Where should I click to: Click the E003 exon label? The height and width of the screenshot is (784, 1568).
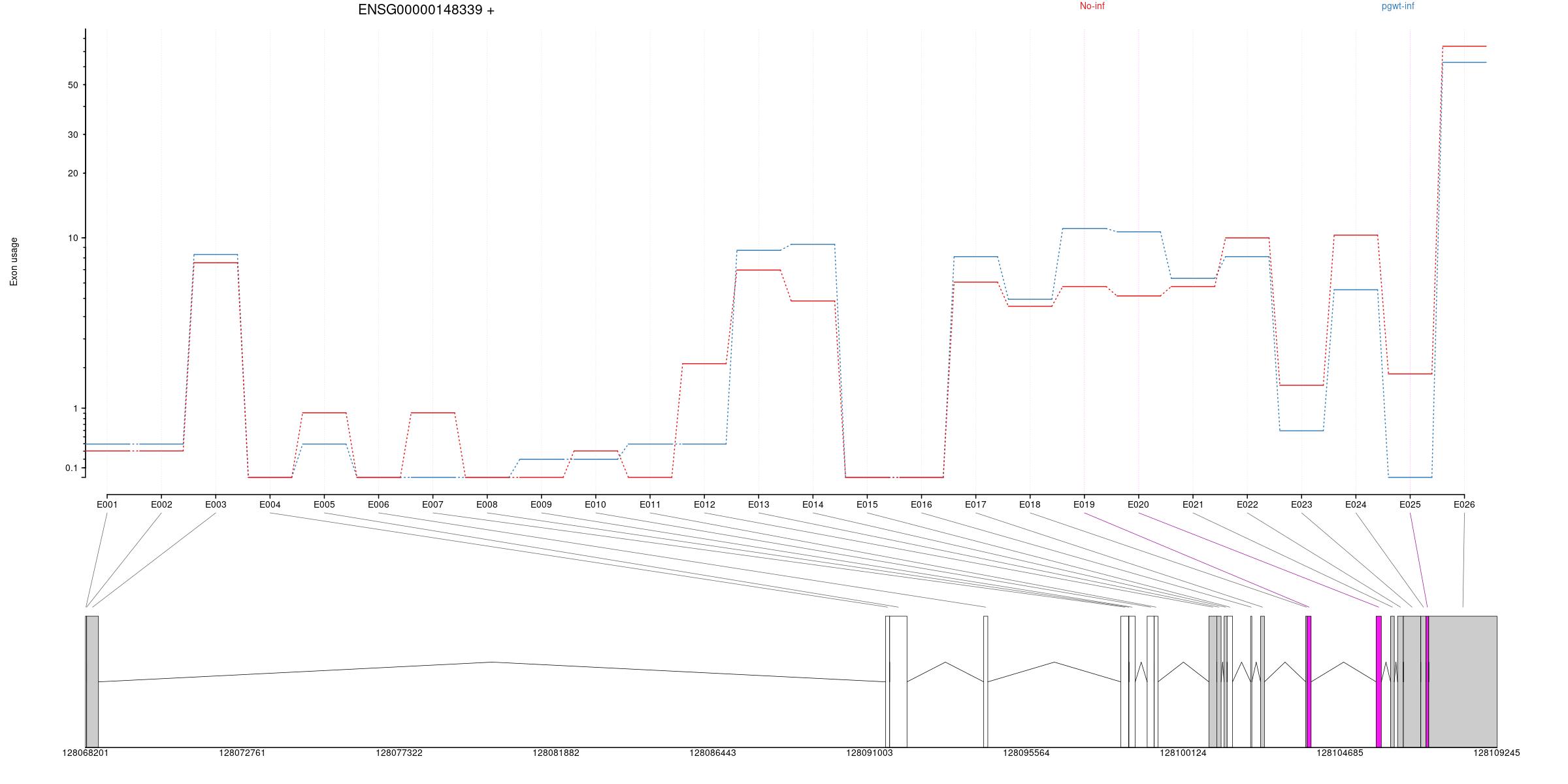pos(216,504)
